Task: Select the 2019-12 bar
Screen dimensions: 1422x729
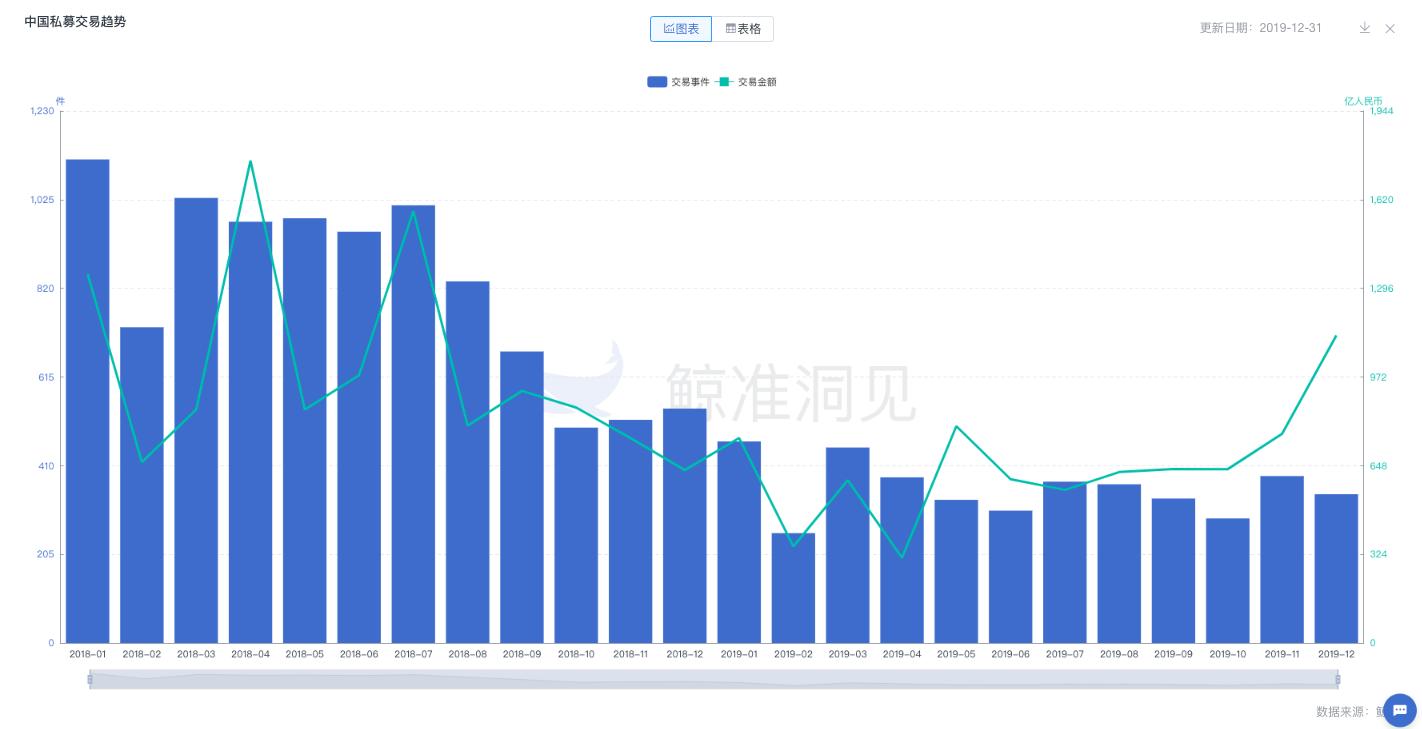Action: coord(1336,568)
